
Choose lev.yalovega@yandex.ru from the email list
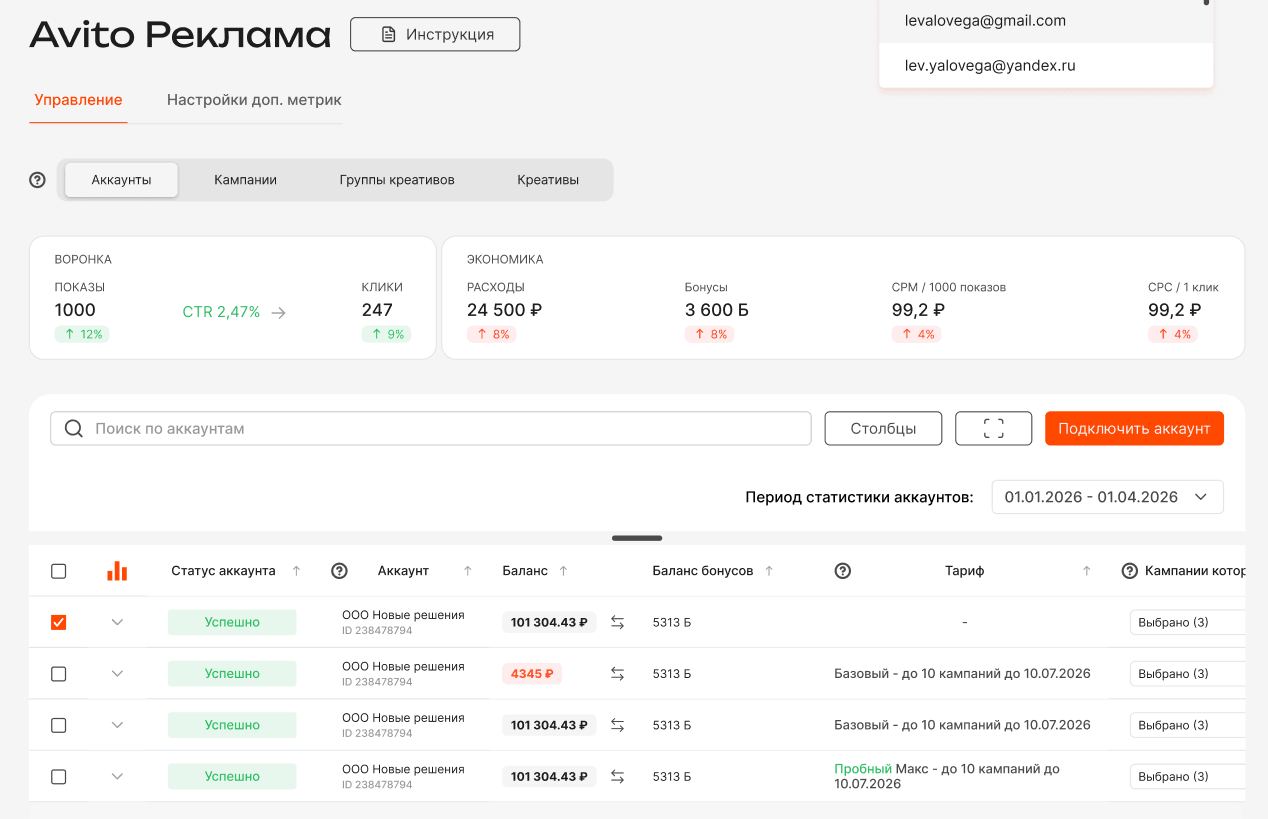click(1046, 66)
